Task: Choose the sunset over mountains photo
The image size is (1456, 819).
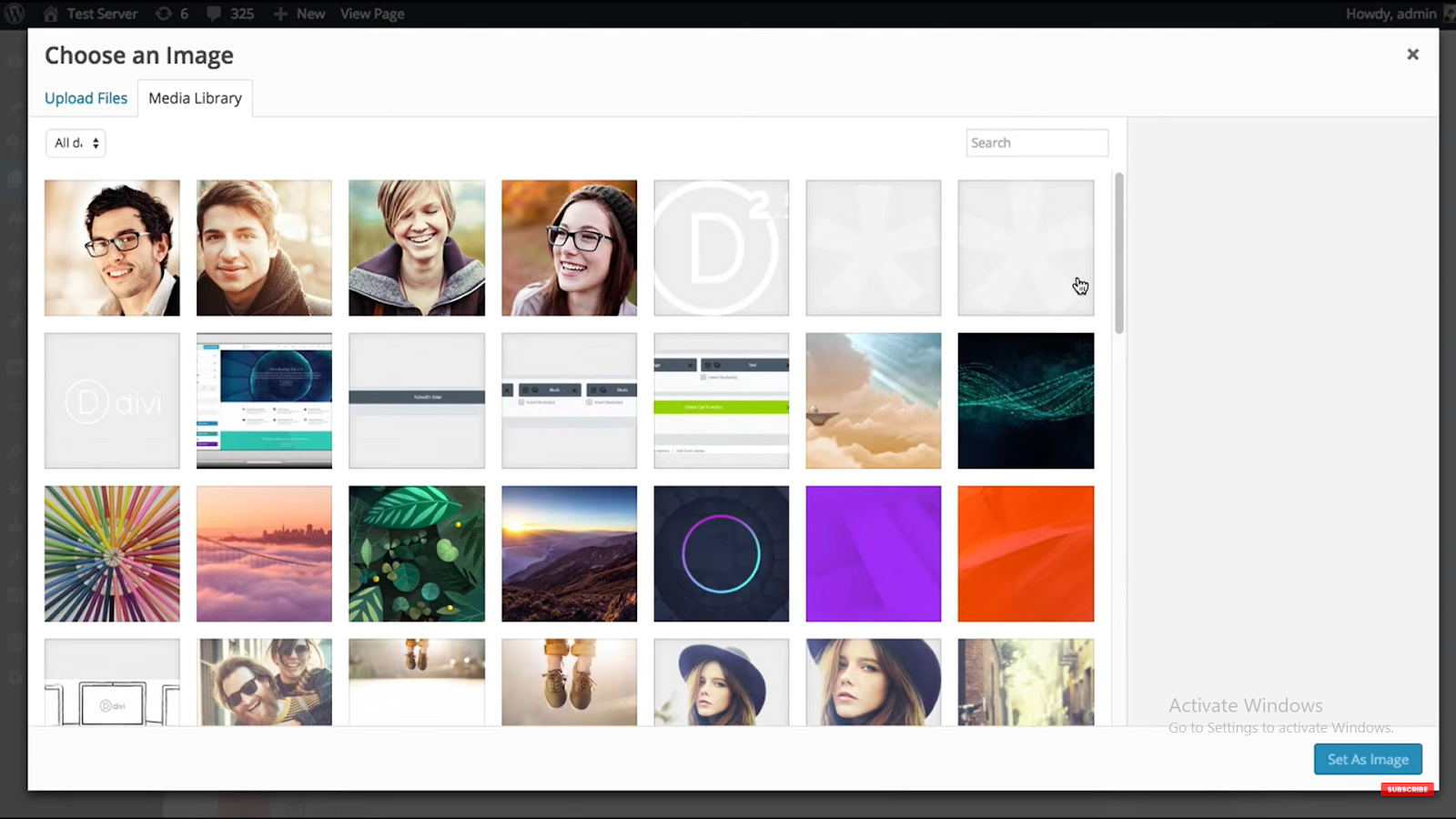Action: point(569,553)
